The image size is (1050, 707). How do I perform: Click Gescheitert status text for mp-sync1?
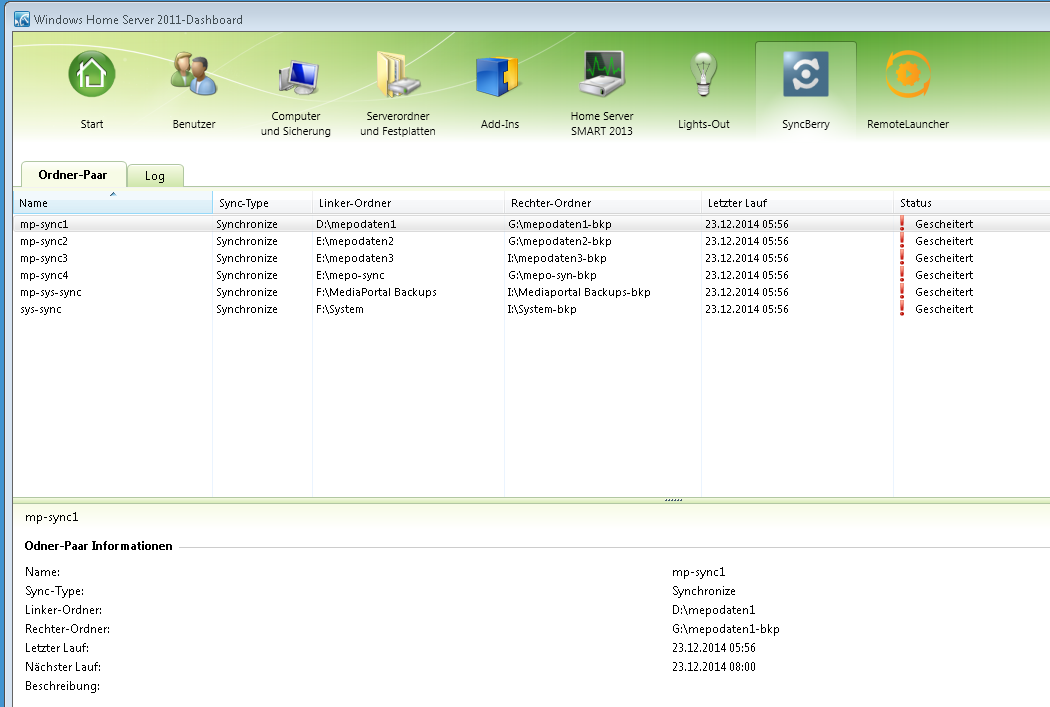[944, 224]
